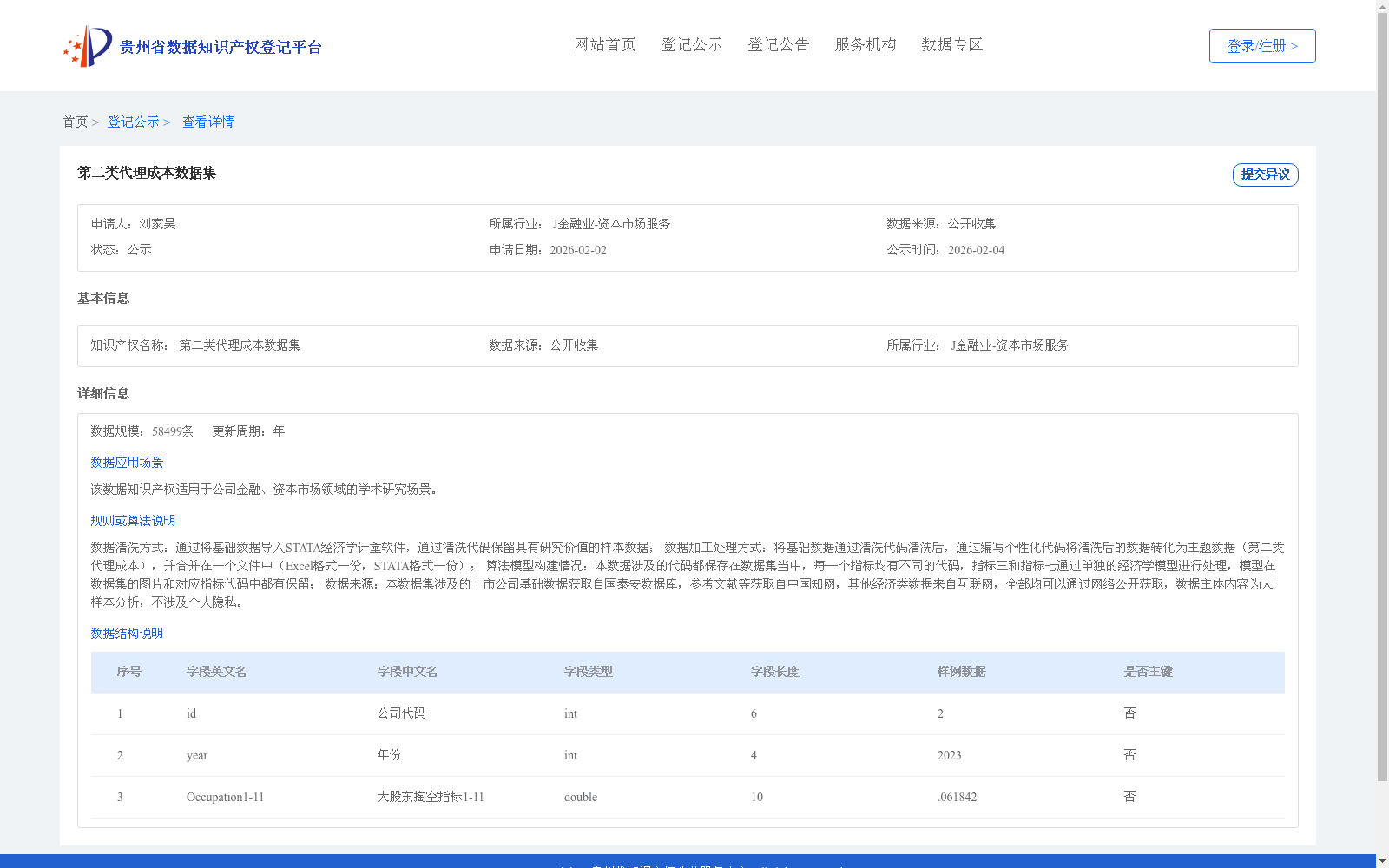Click the 年份 table cell

[389, 755]
